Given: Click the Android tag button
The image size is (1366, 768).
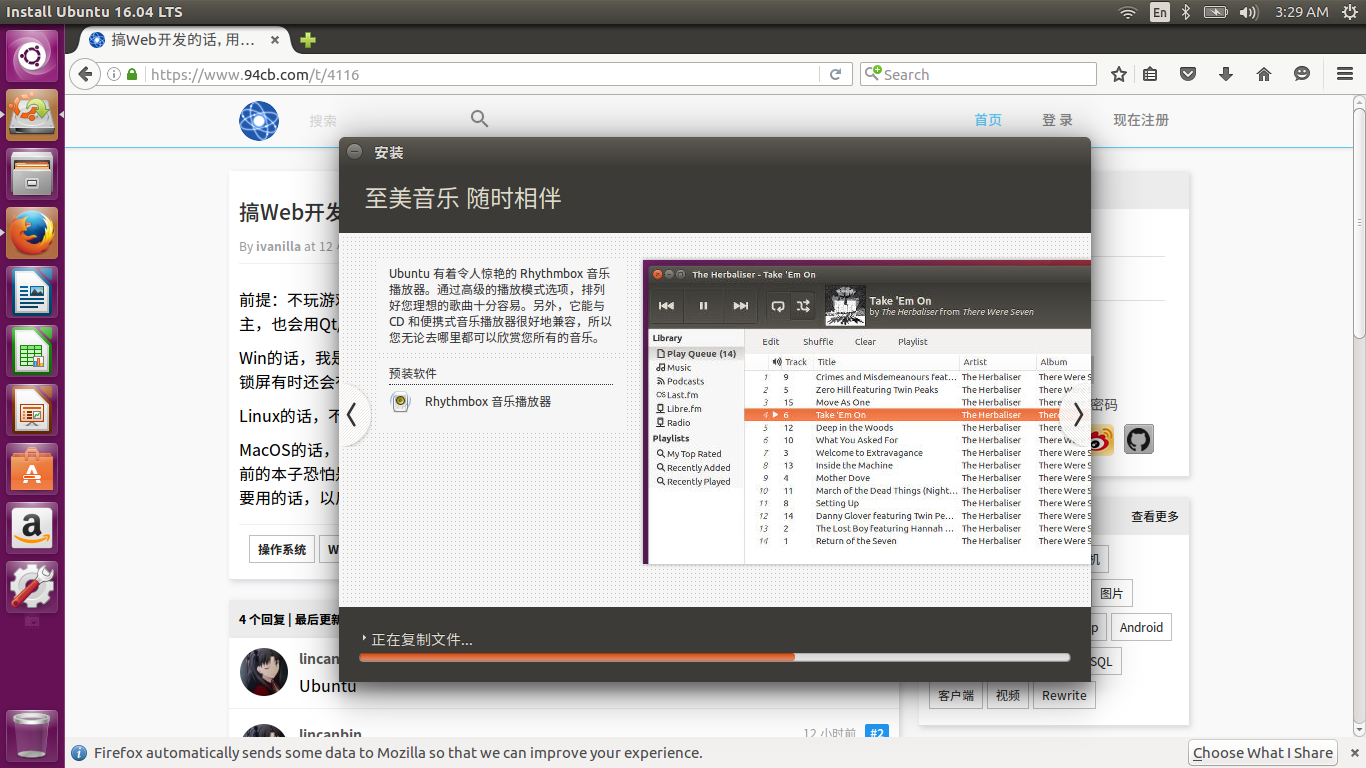Looking at the screenshot, I should 1141,627.
